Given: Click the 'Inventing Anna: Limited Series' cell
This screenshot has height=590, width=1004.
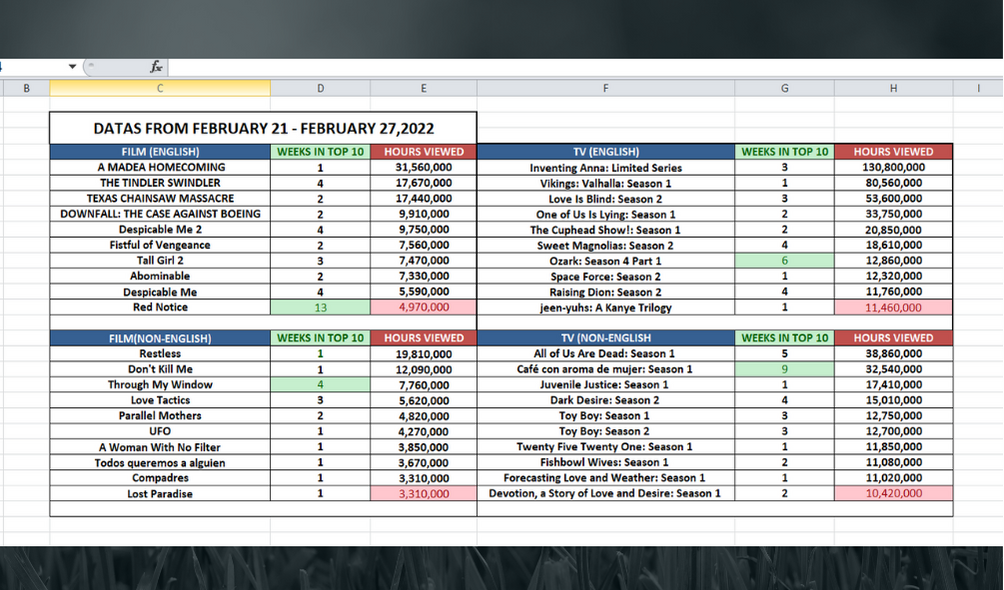Looking at the screenshot, I should click(606, 168).
